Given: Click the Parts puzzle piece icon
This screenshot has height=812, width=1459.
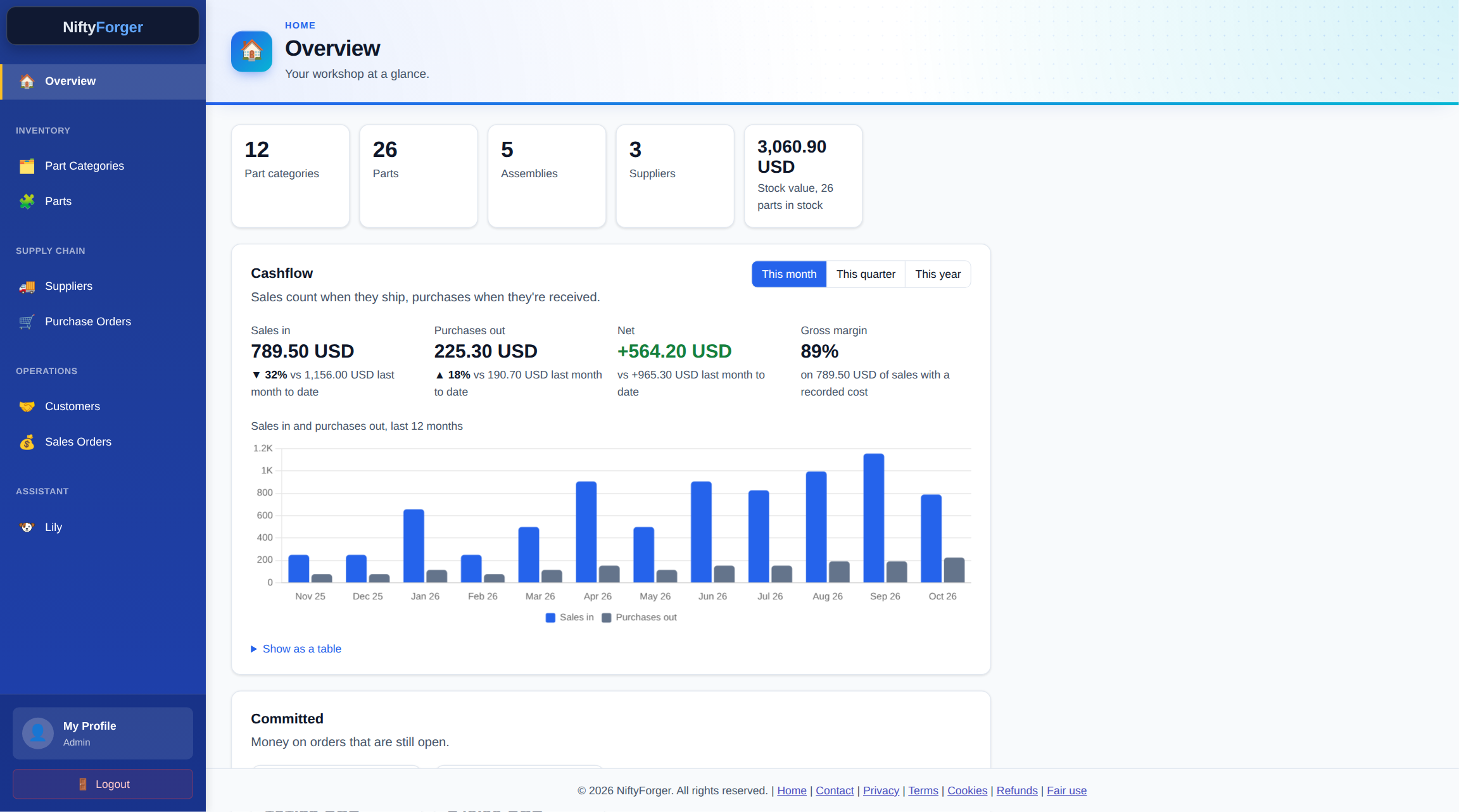Looking at the screenshot, I should (27, 201).
